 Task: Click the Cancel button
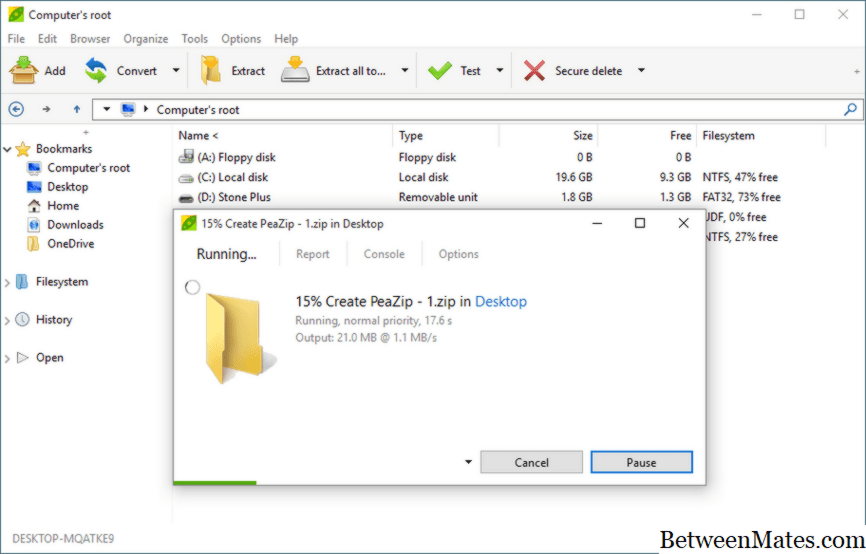tap(531, 462)
